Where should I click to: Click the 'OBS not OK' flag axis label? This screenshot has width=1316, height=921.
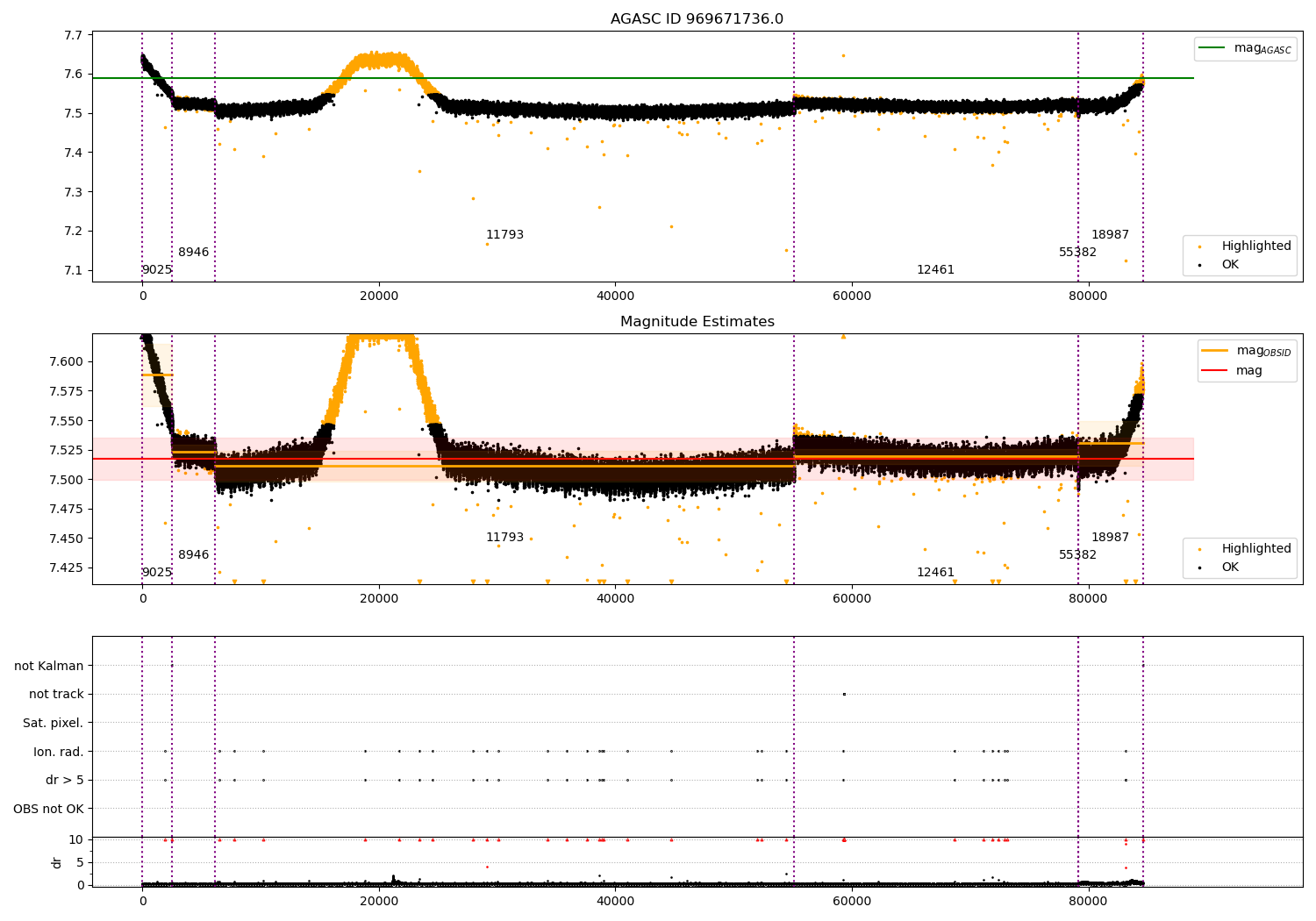point(49,809)
